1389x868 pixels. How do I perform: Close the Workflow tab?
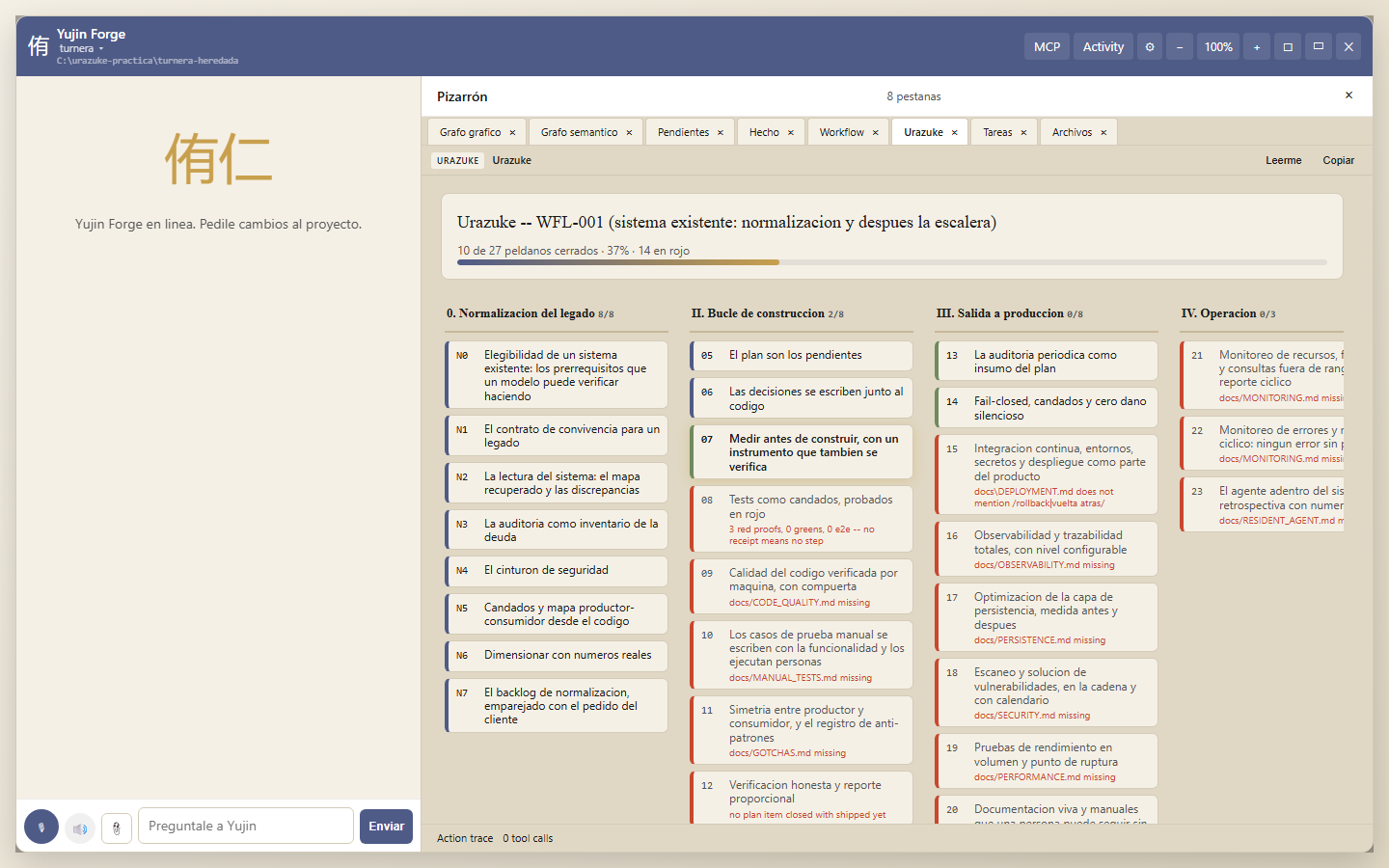coord(875,133)
